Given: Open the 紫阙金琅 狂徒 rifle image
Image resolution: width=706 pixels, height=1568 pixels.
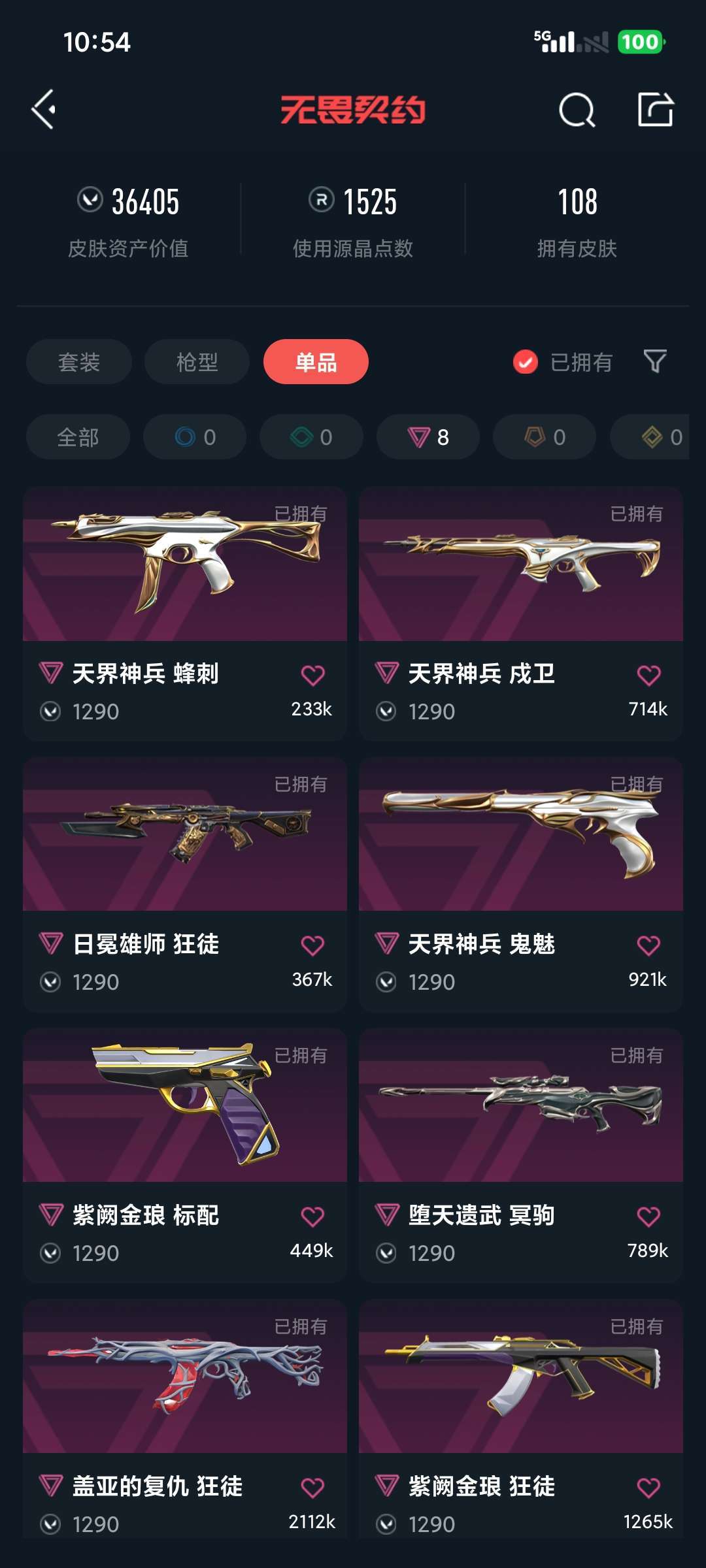Looking at the screenshot, I should coord(521,1377).
